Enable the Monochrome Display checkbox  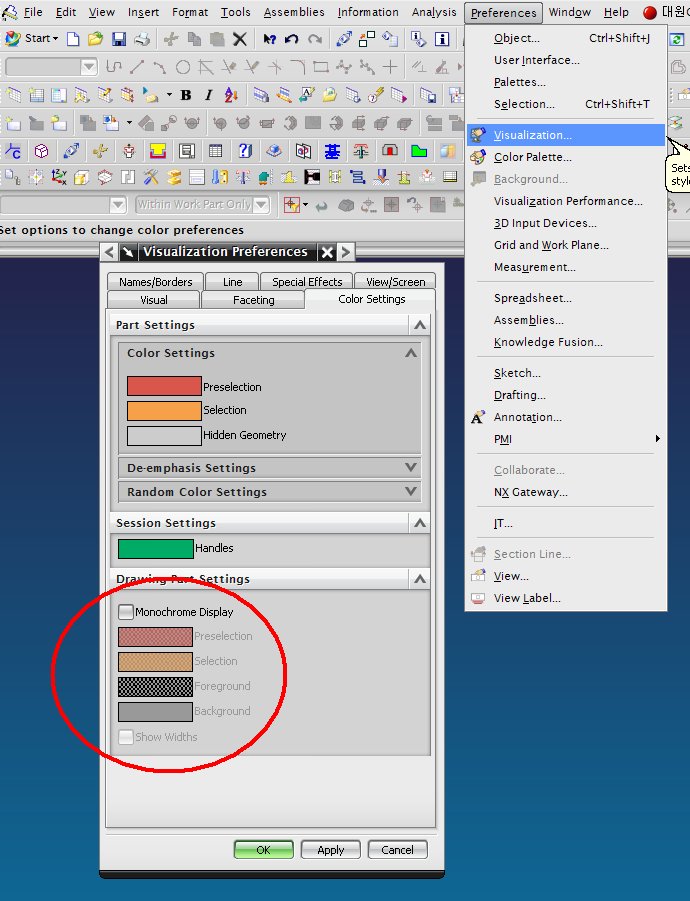click(126, 612)
